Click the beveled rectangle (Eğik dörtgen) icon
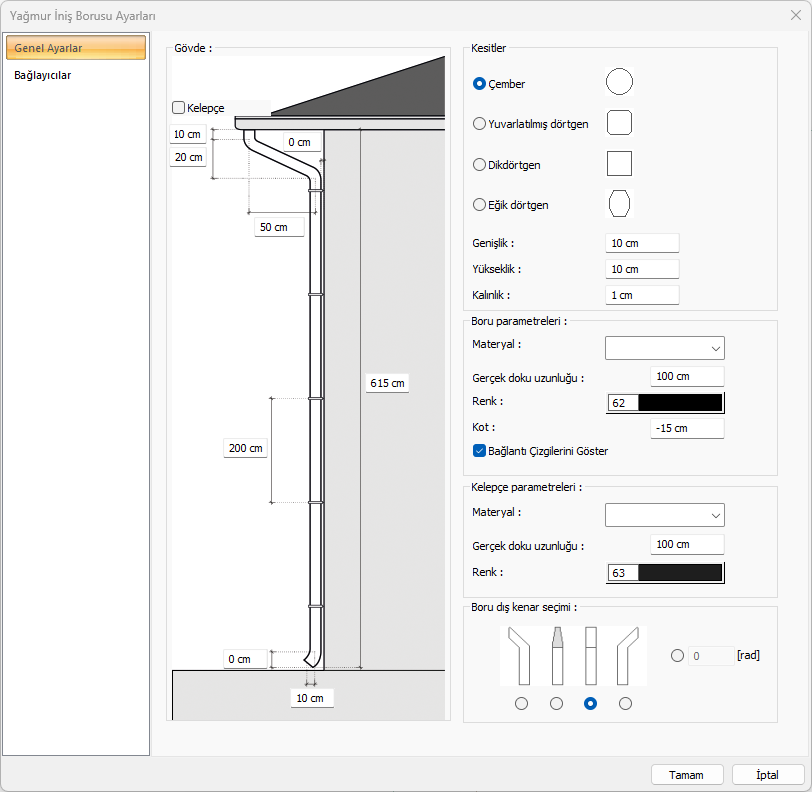The height and width of the screenshot is (792, 812). [619, 203]
